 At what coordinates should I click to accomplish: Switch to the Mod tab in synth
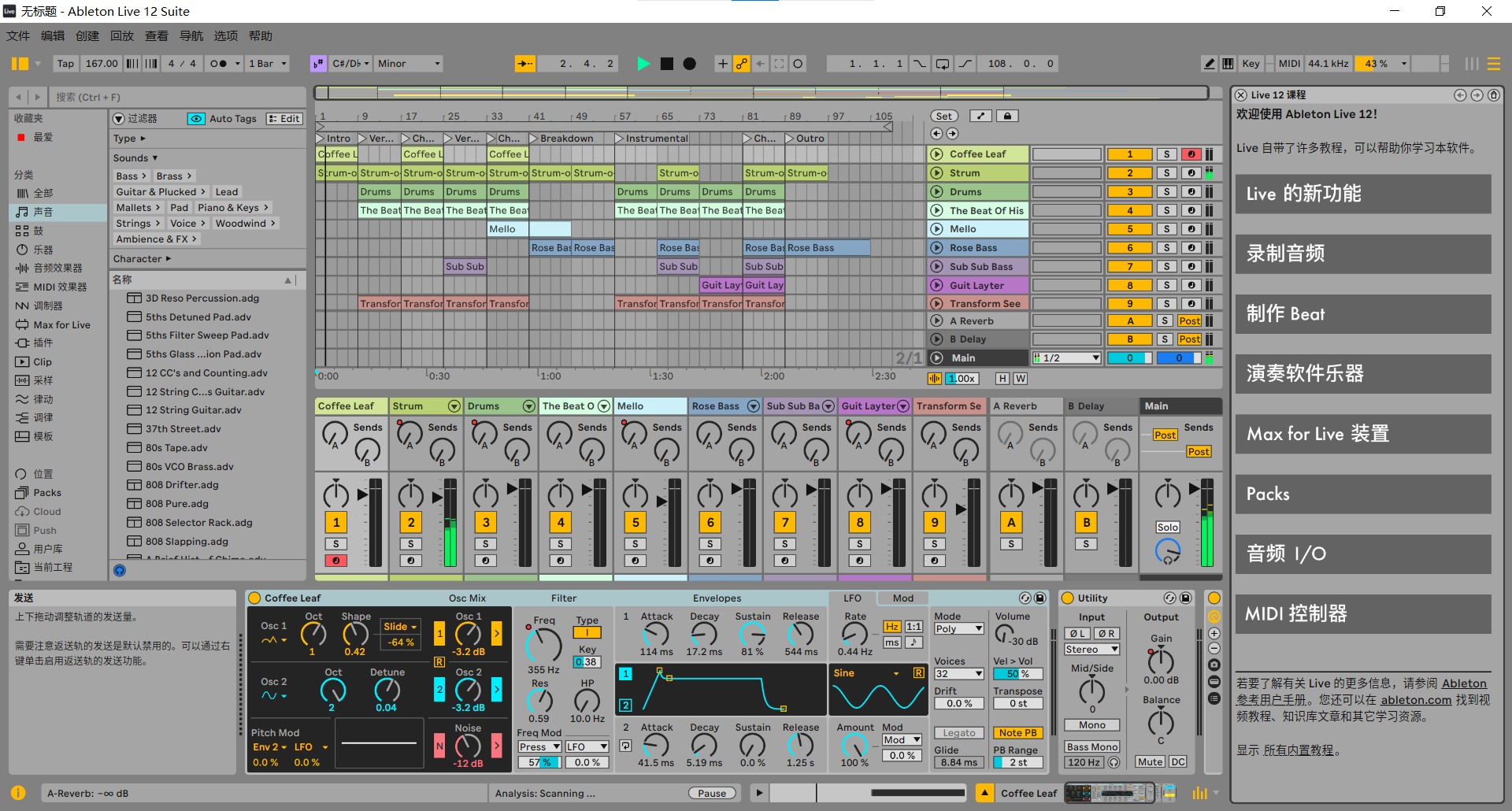[x=903, y=598]
